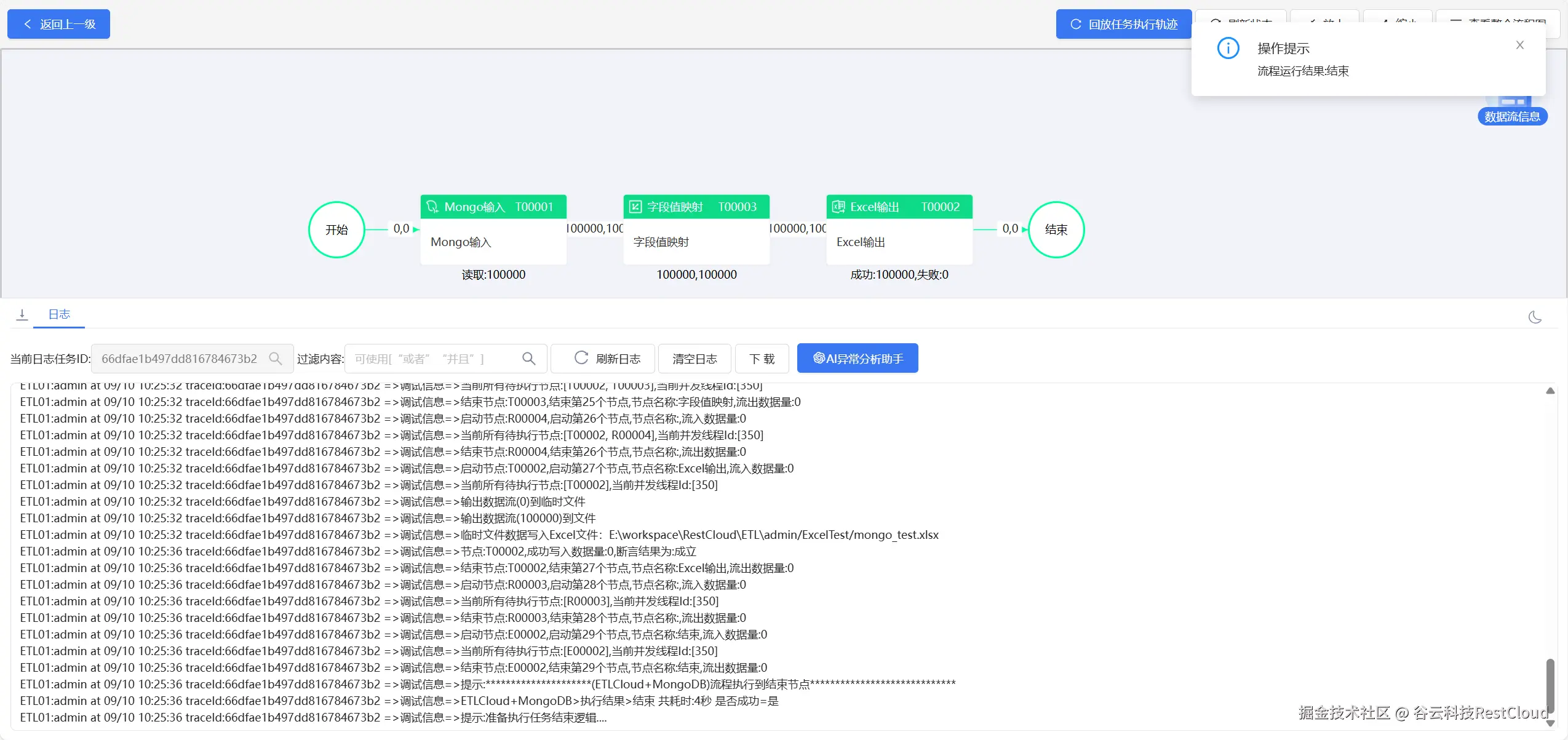
Task: Click the Mongo输入 T00001 node header
Action: coord(493,207)
